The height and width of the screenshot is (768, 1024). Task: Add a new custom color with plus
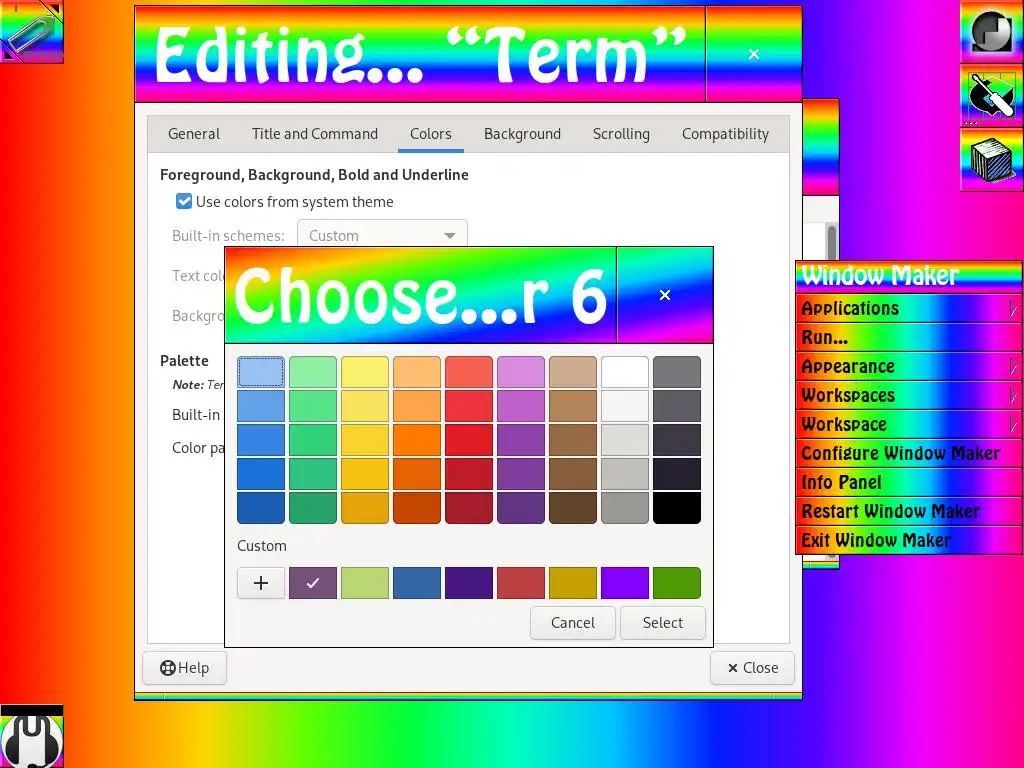261,583
